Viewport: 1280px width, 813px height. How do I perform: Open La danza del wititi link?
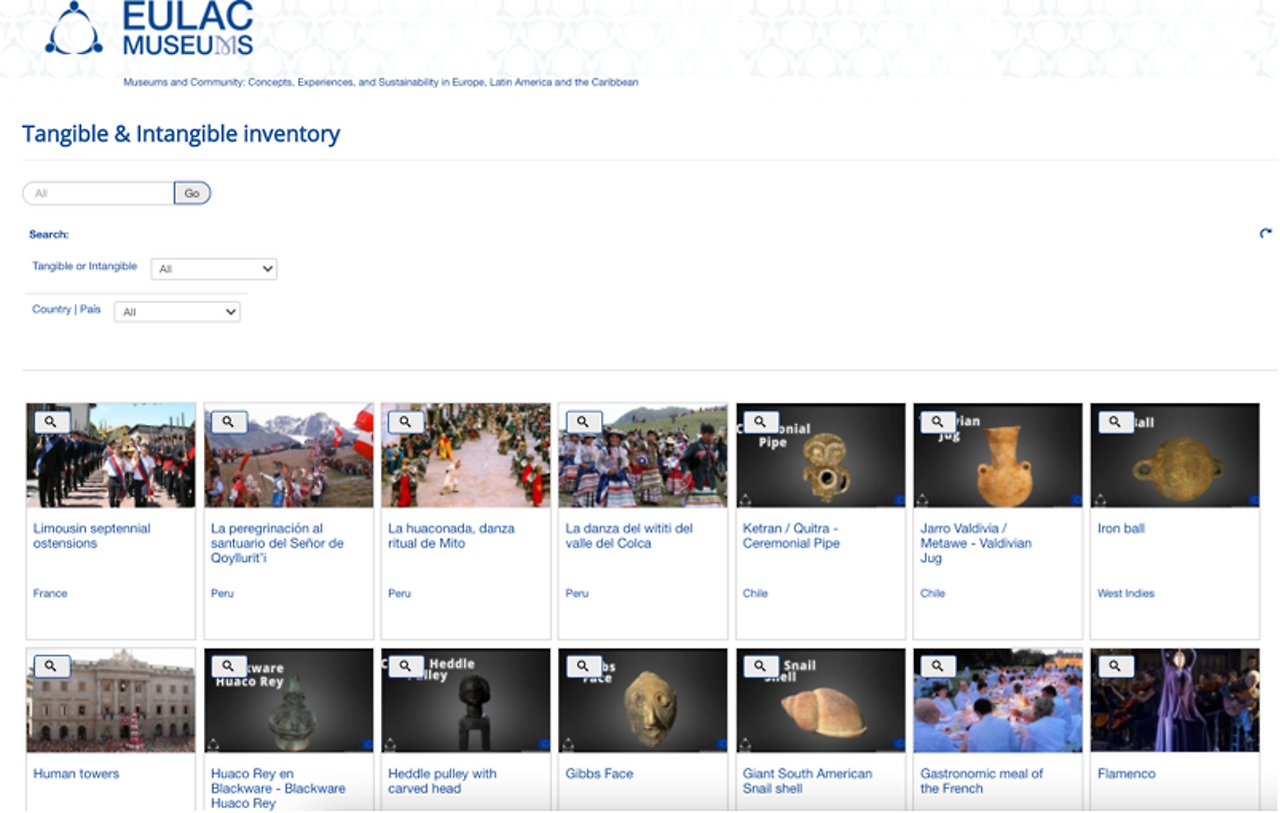629,536
